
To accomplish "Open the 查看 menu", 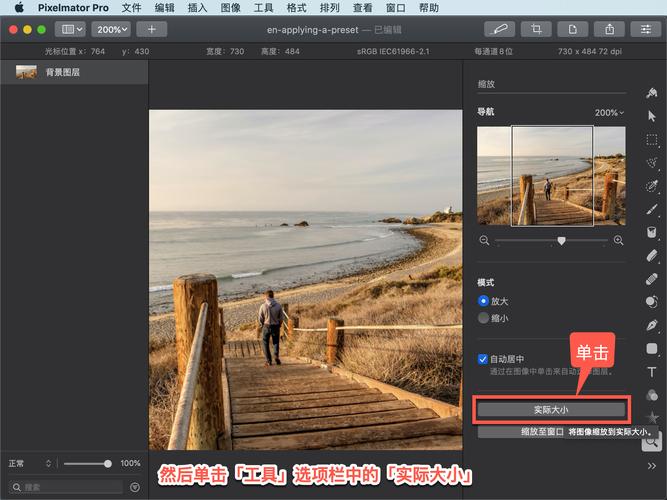I will (363, 8).
